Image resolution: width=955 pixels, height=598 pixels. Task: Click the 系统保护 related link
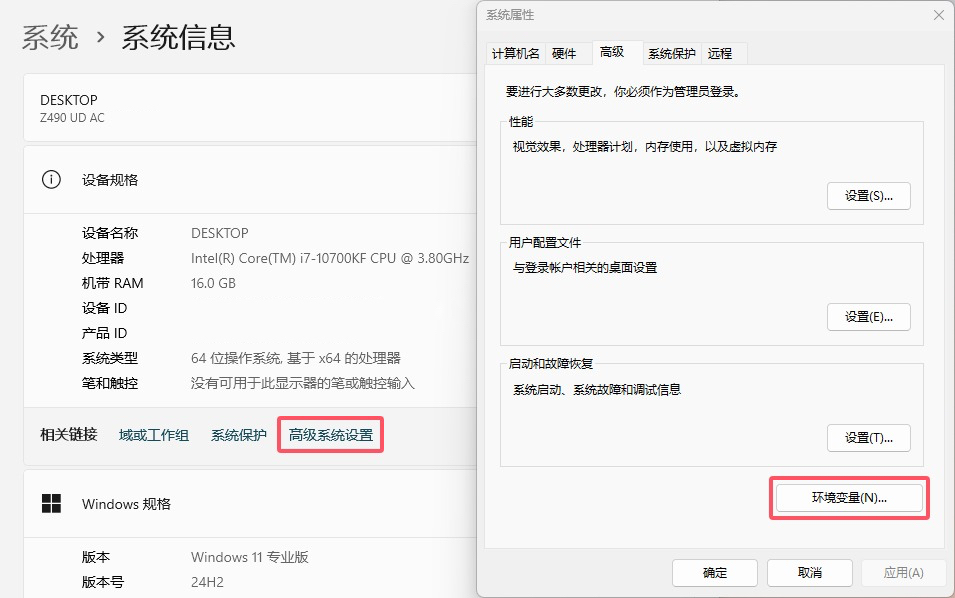239,435
